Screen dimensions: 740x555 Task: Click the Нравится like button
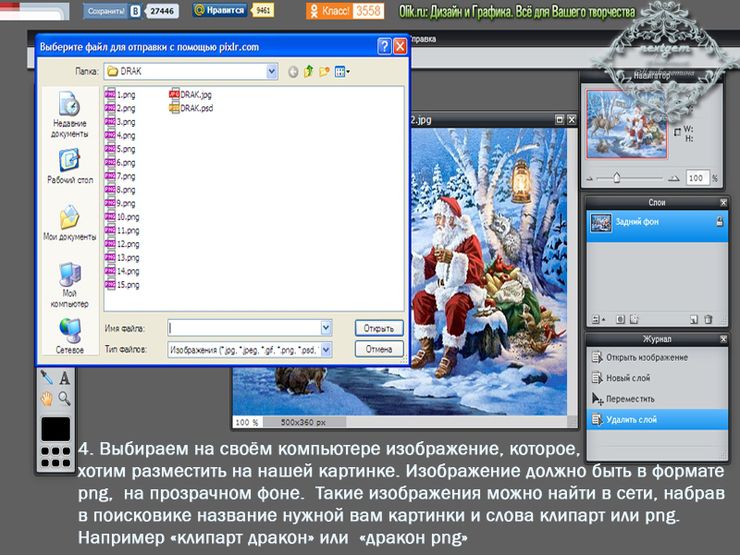pos(220,10)
